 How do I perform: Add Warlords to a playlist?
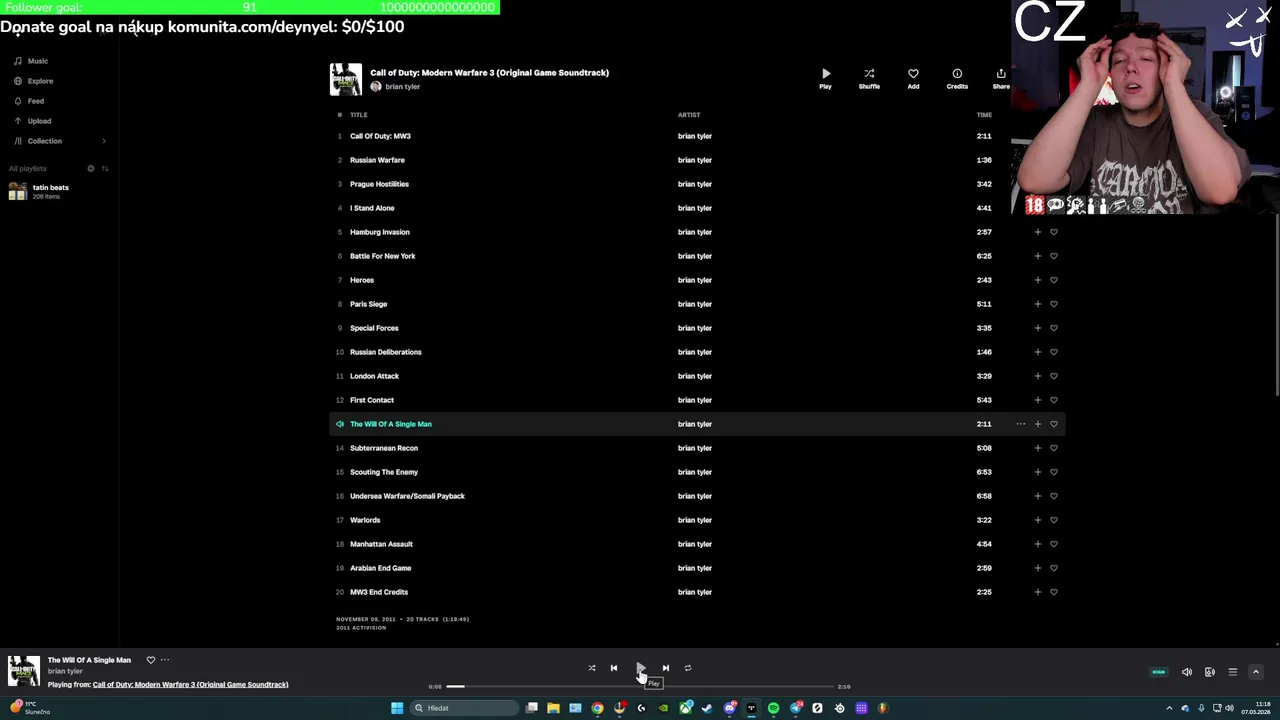(1037, 520)
